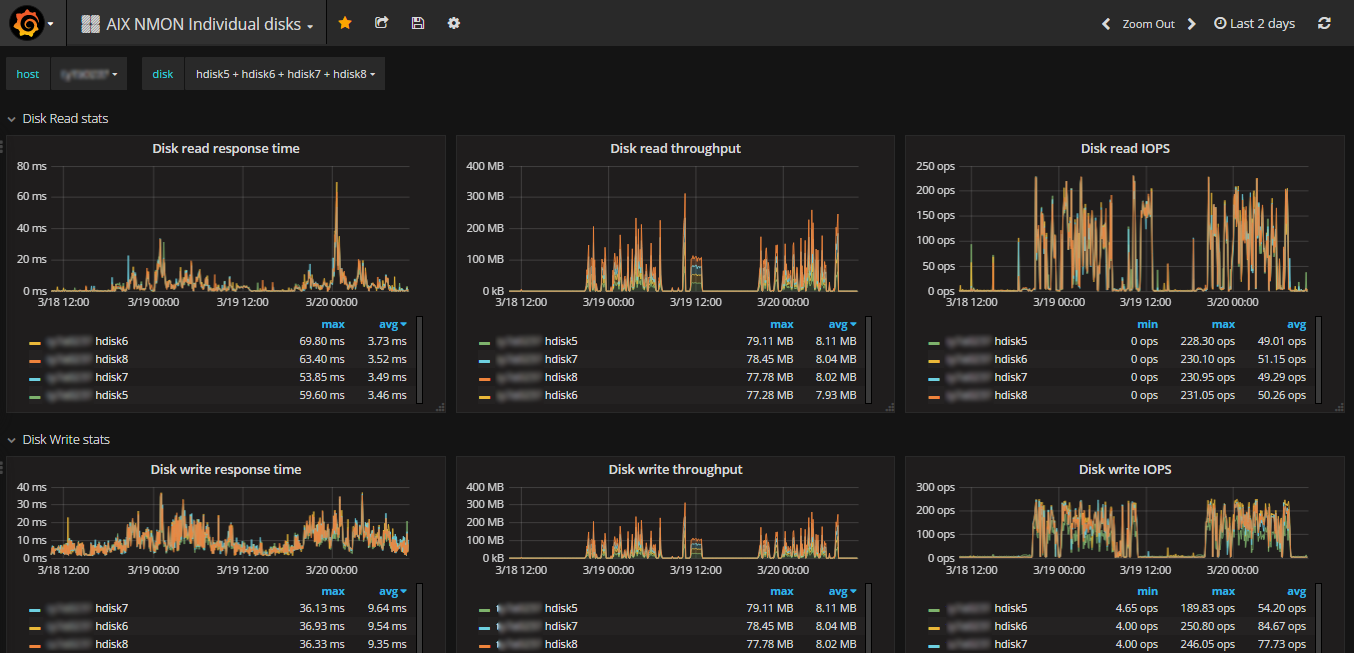
Task: Toggle hdisk5 series in Disk read IOPS legend
Action: (1010, 341)
